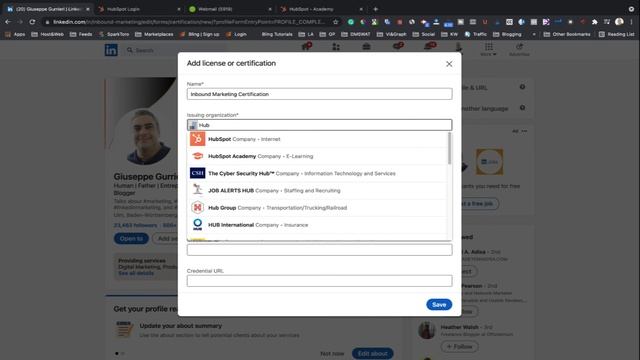
Task: Open the Host&Web bookmarks folder
Action: point(47,34)
